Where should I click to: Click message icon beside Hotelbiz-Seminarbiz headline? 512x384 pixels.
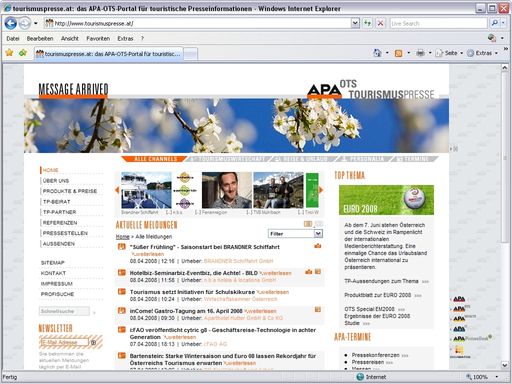(122, 272)
